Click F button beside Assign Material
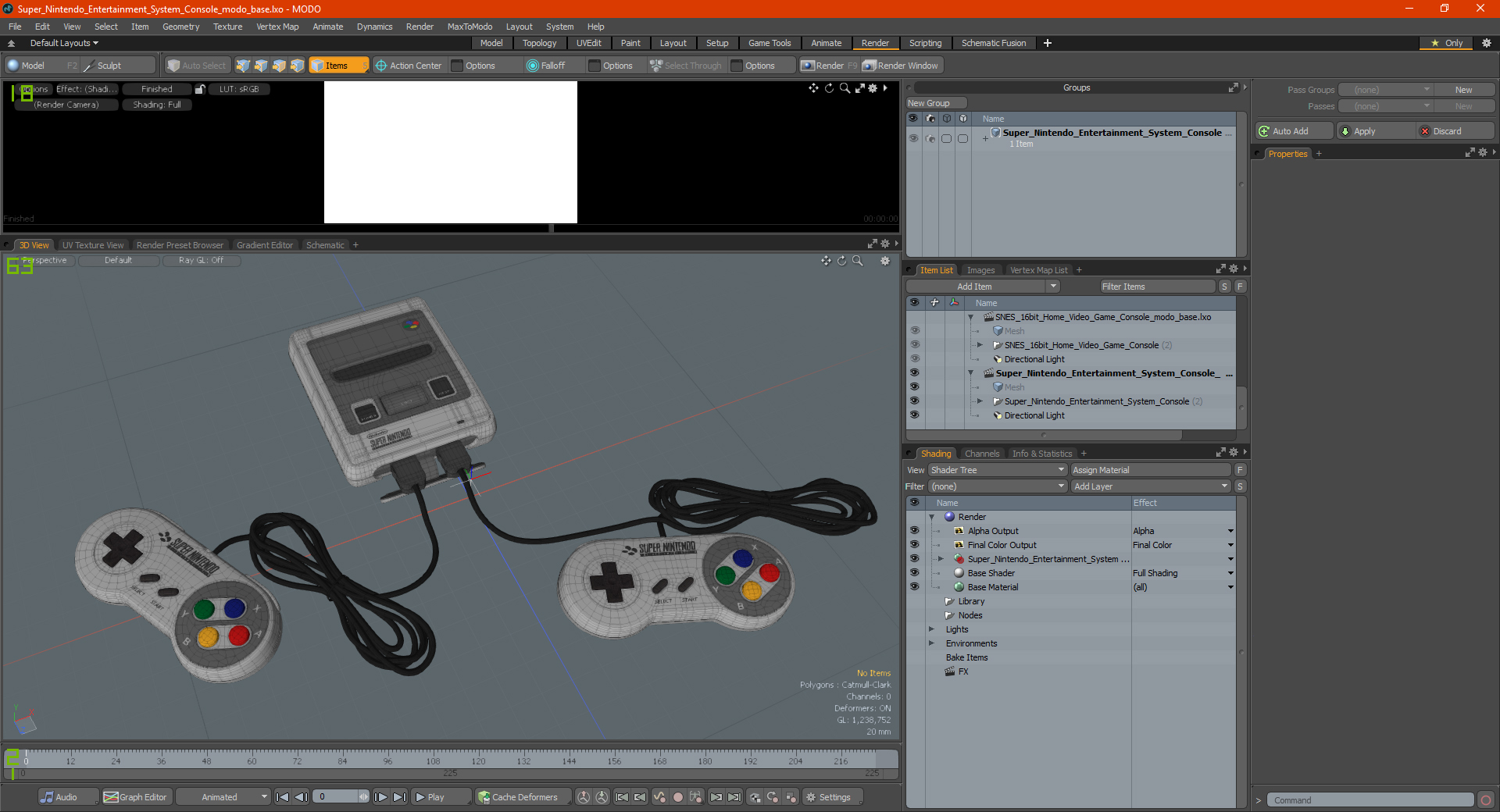This screenshot has width=1500, height=812. (x=1240, y=470)
